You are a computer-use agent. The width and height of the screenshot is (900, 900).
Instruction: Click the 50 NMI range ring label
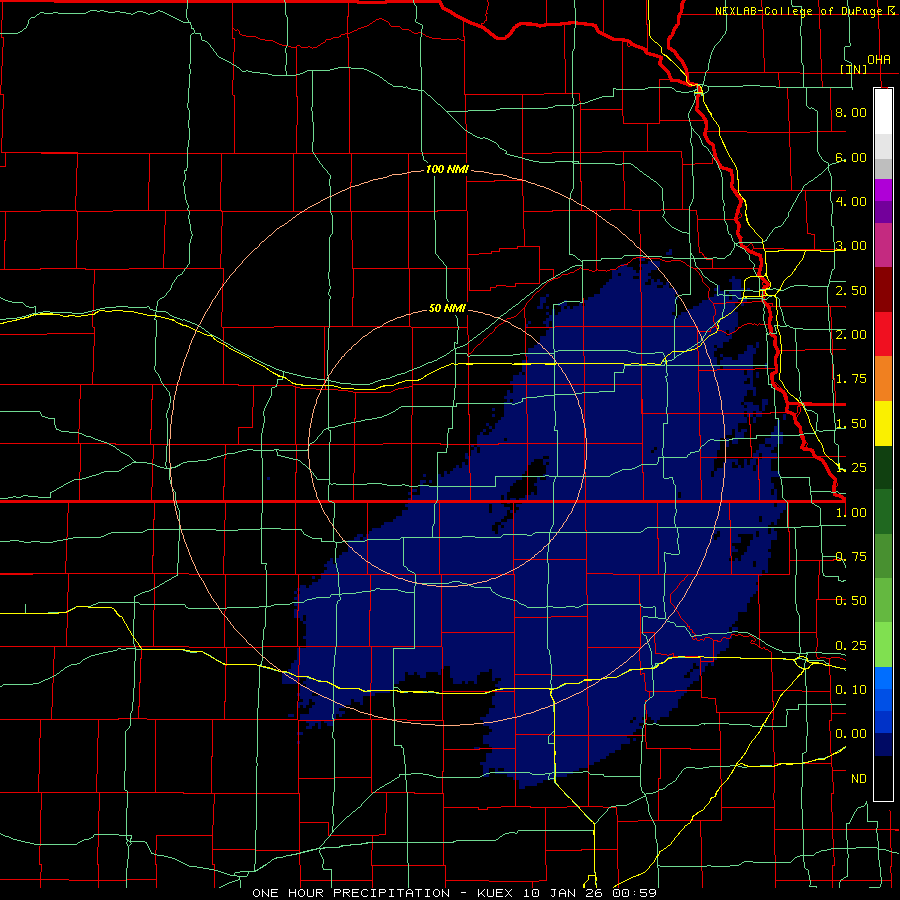click(x=447, y=308)
